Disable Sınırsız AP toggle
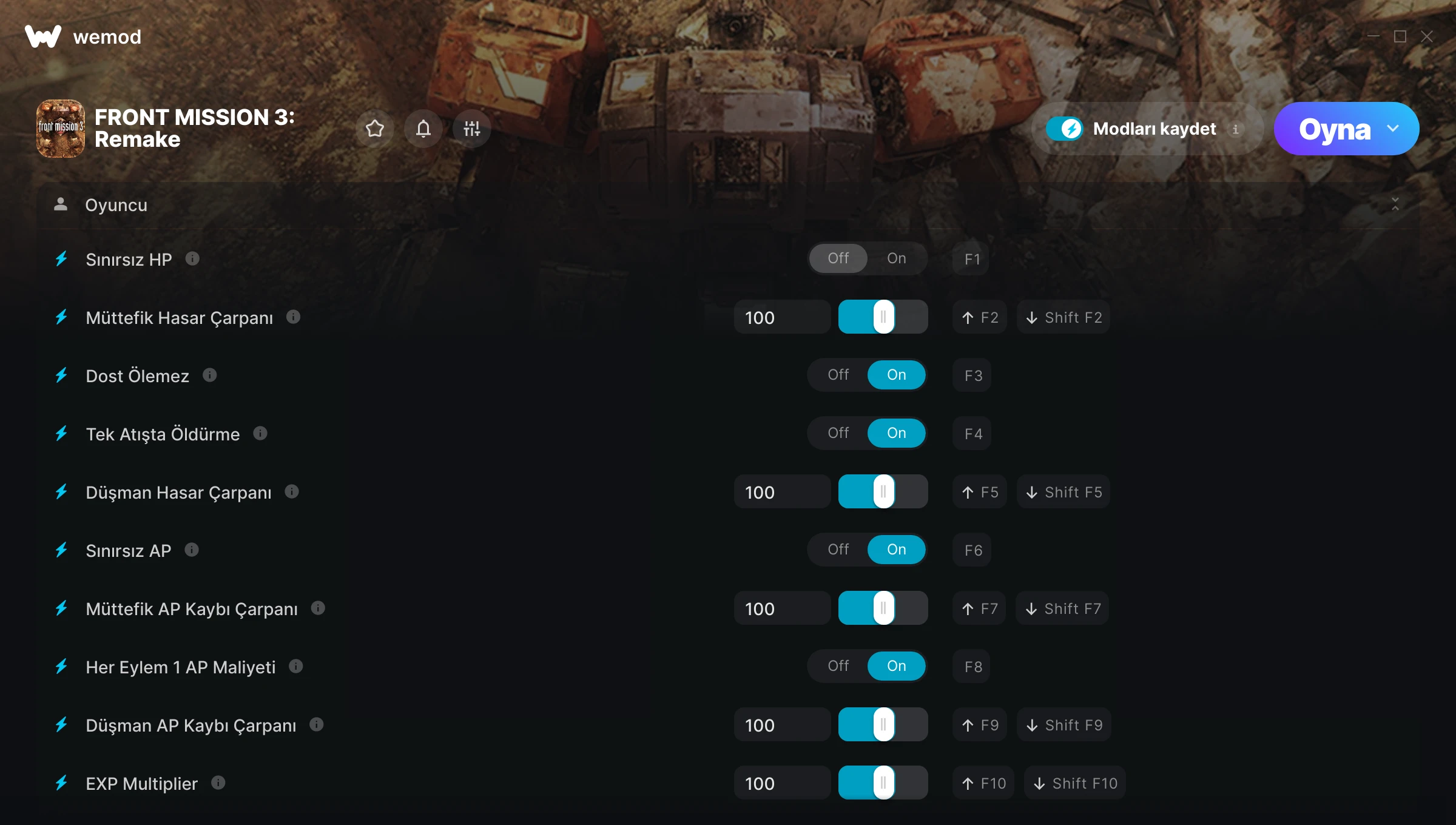 point(838,550)
